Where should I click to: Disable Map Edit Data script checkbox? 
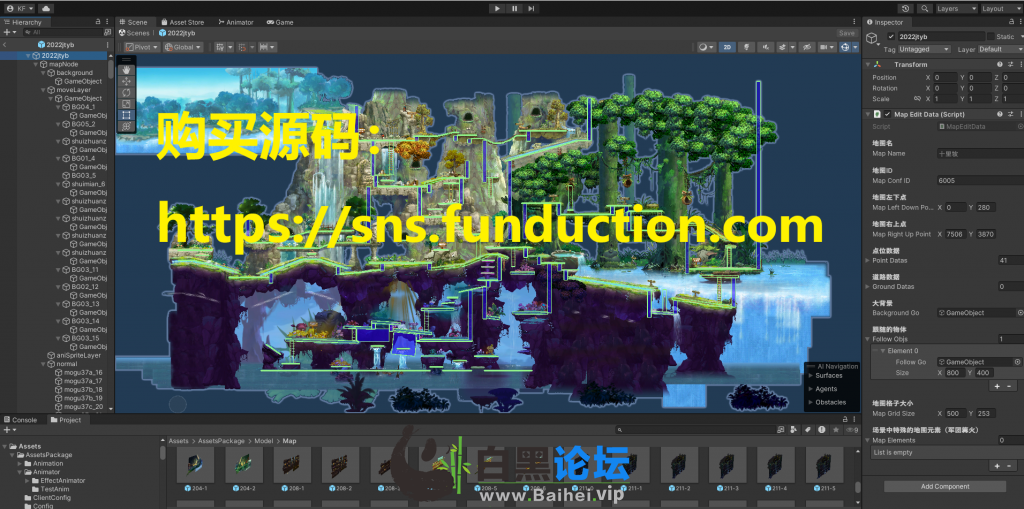(x=888, y=114)
